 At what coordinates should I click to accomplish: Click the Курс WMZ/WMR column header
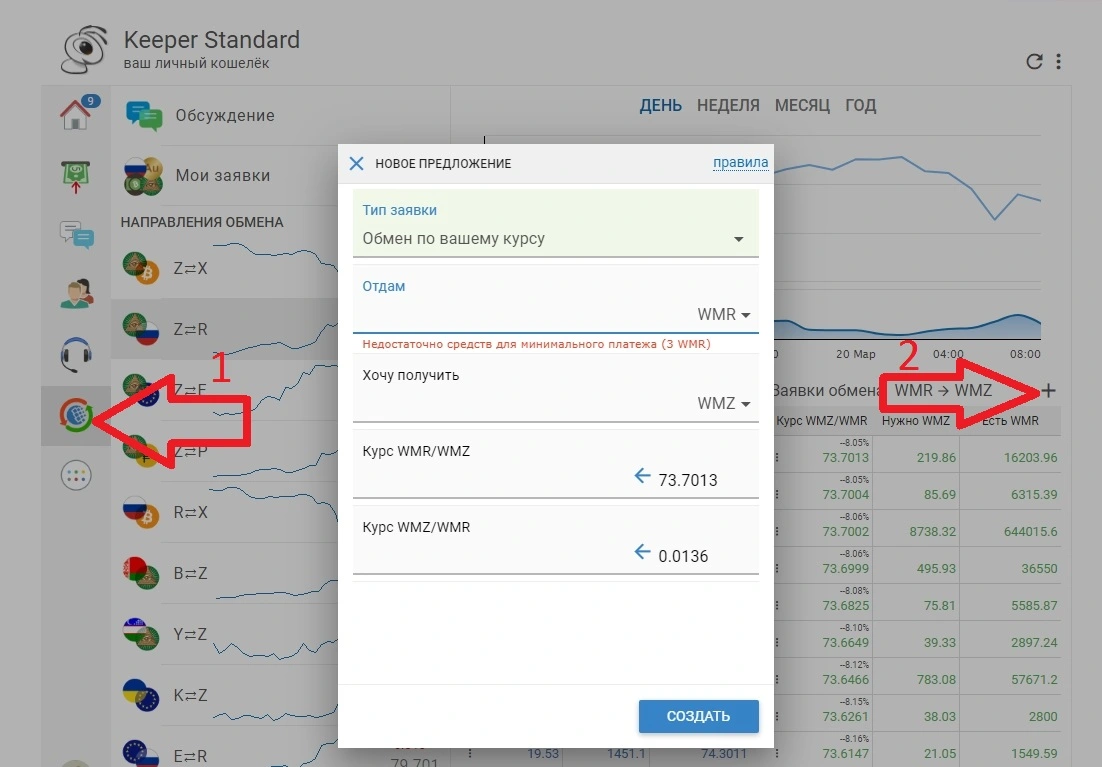[x=822, y=420]
